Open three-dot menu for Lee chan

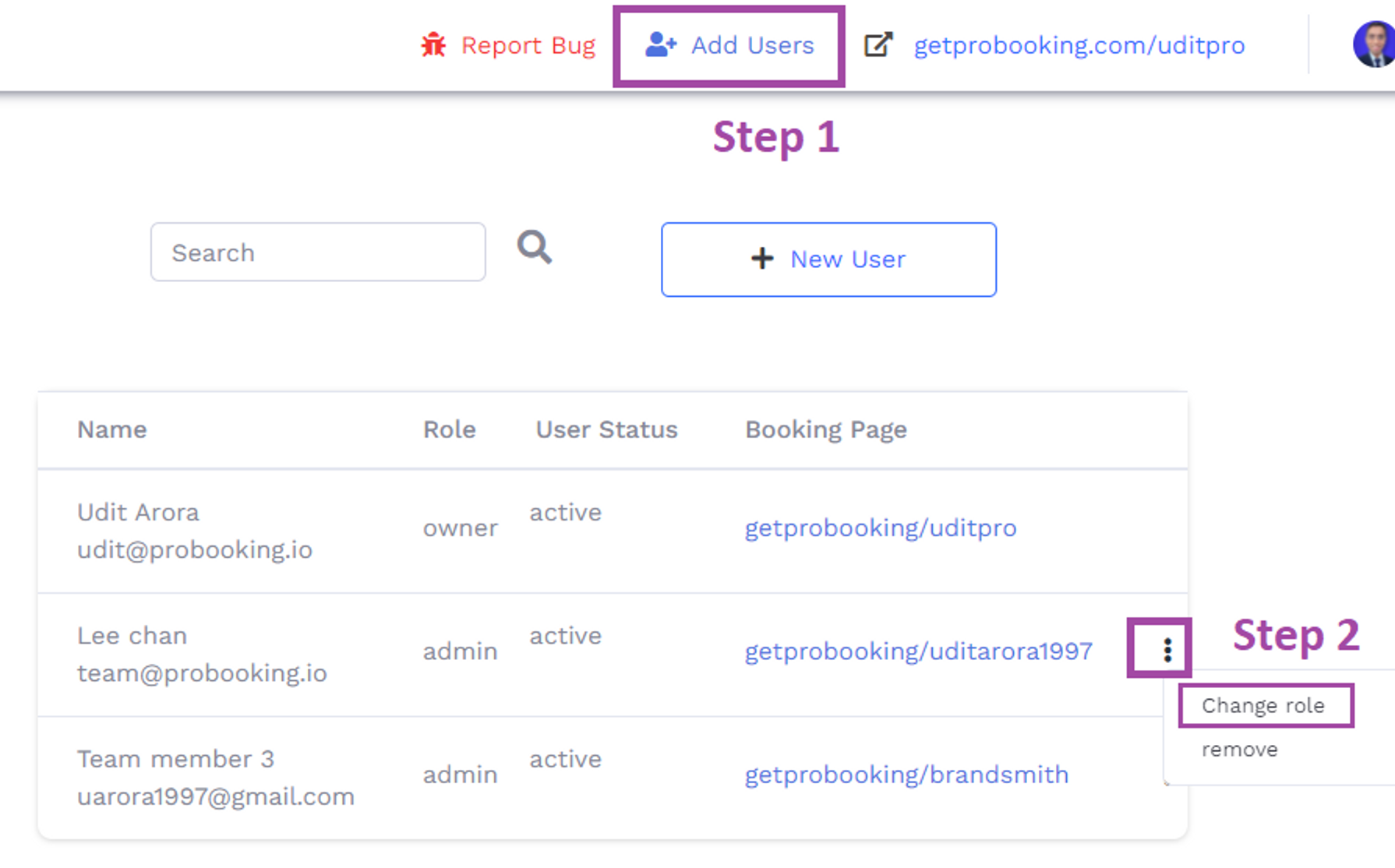(x=1167, y=650)
